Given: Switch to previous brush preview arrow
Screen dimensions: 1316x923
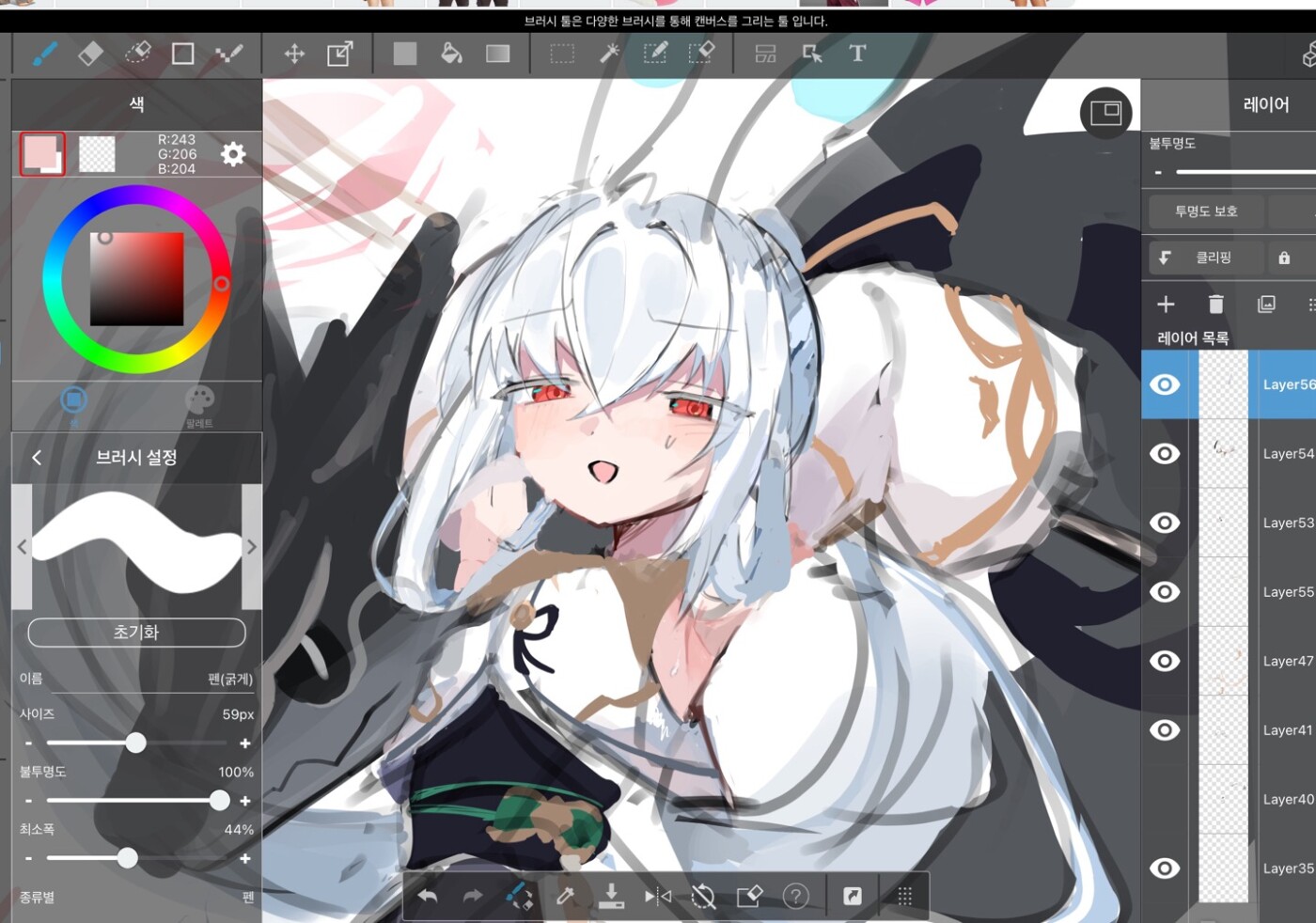Looking at the screenshot, I should (22, 547).
